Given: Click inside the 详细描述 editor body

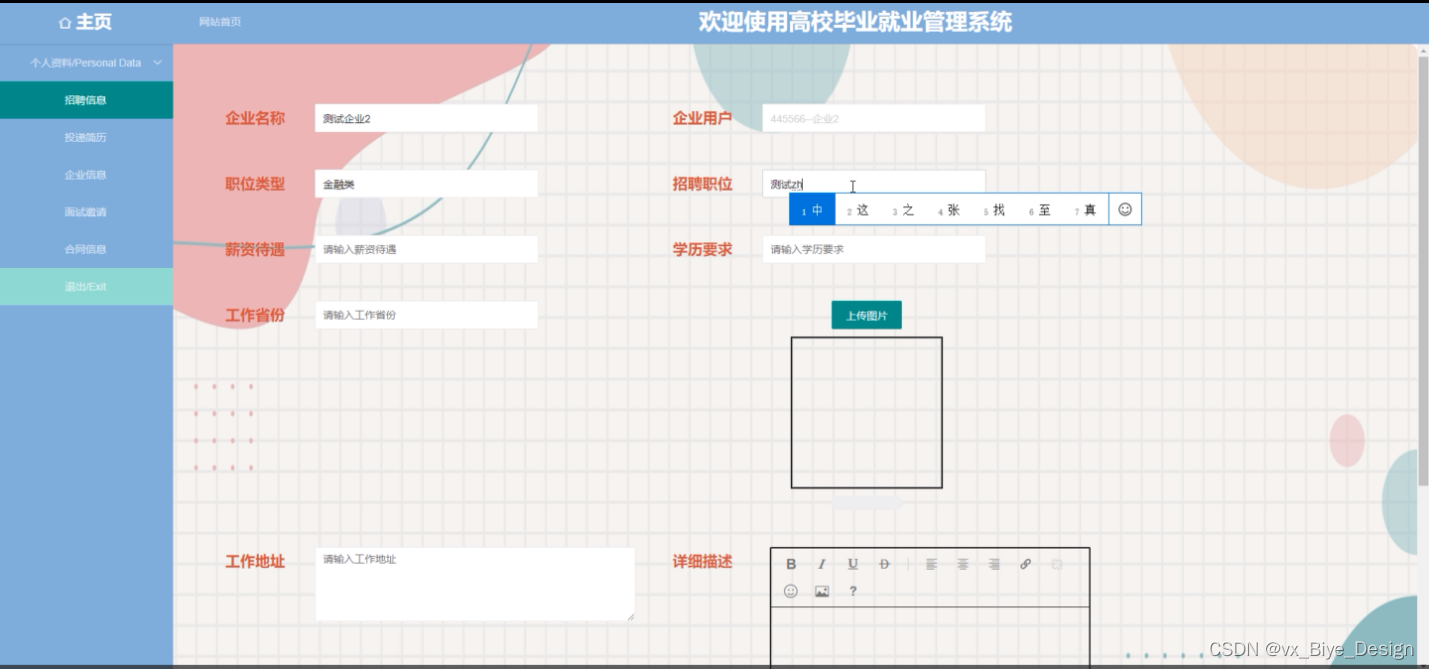Looking at the screenshot, I should pos(930,637).
